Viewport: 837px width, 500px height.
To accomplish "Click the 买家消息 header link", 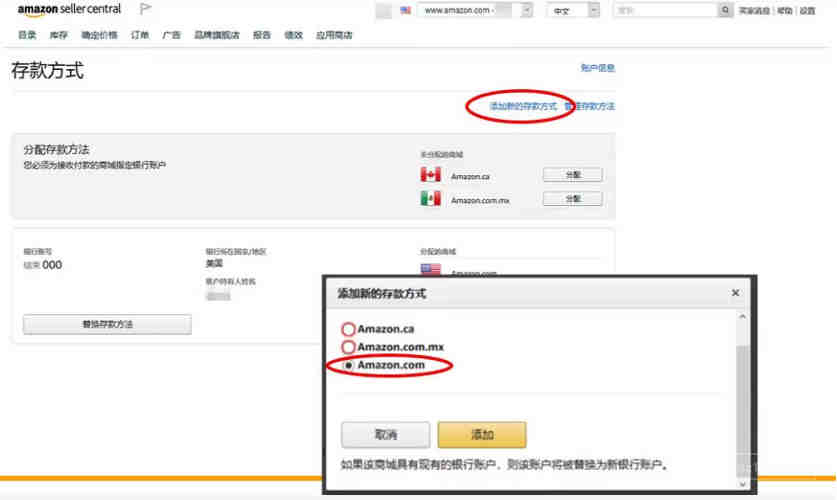I will pos(754,11).
